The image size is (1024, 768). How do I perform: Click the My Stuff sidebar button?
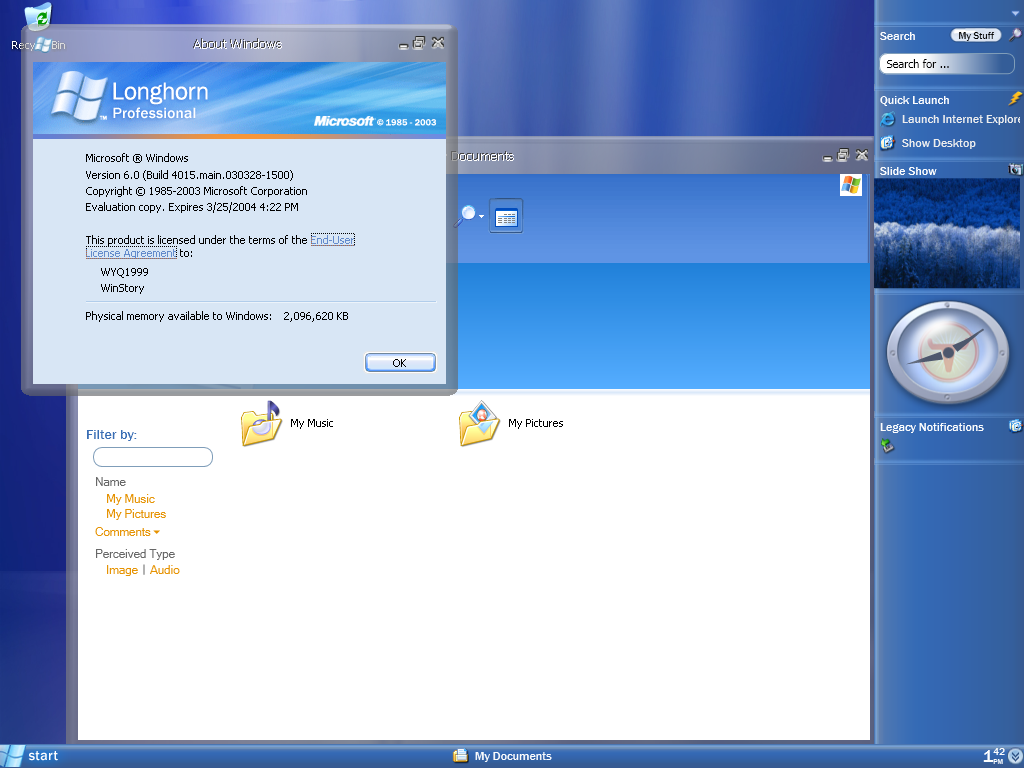[976, 36]
